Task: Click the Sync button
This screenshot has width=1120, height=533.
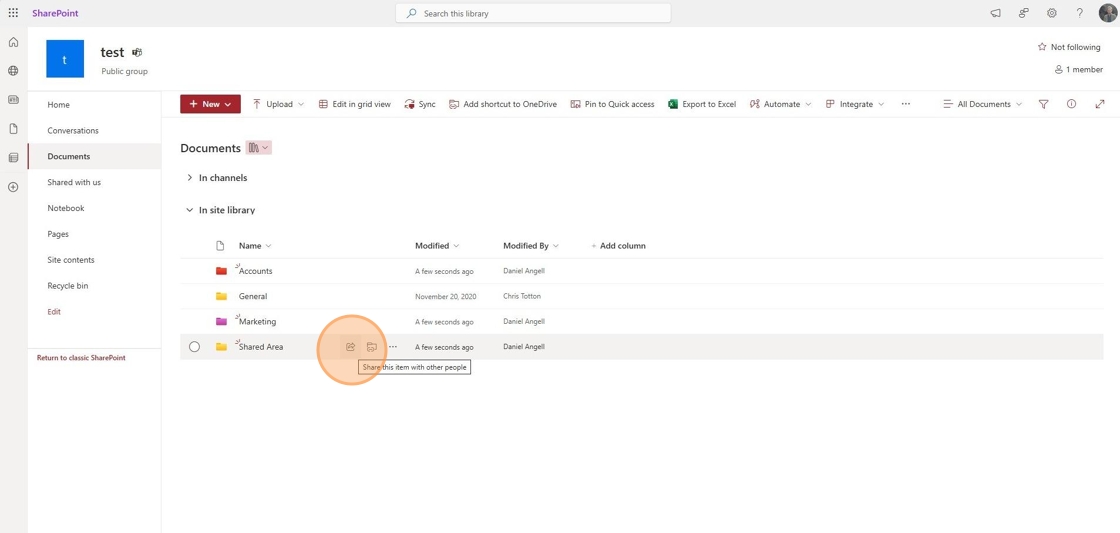Action: (420, 104)
